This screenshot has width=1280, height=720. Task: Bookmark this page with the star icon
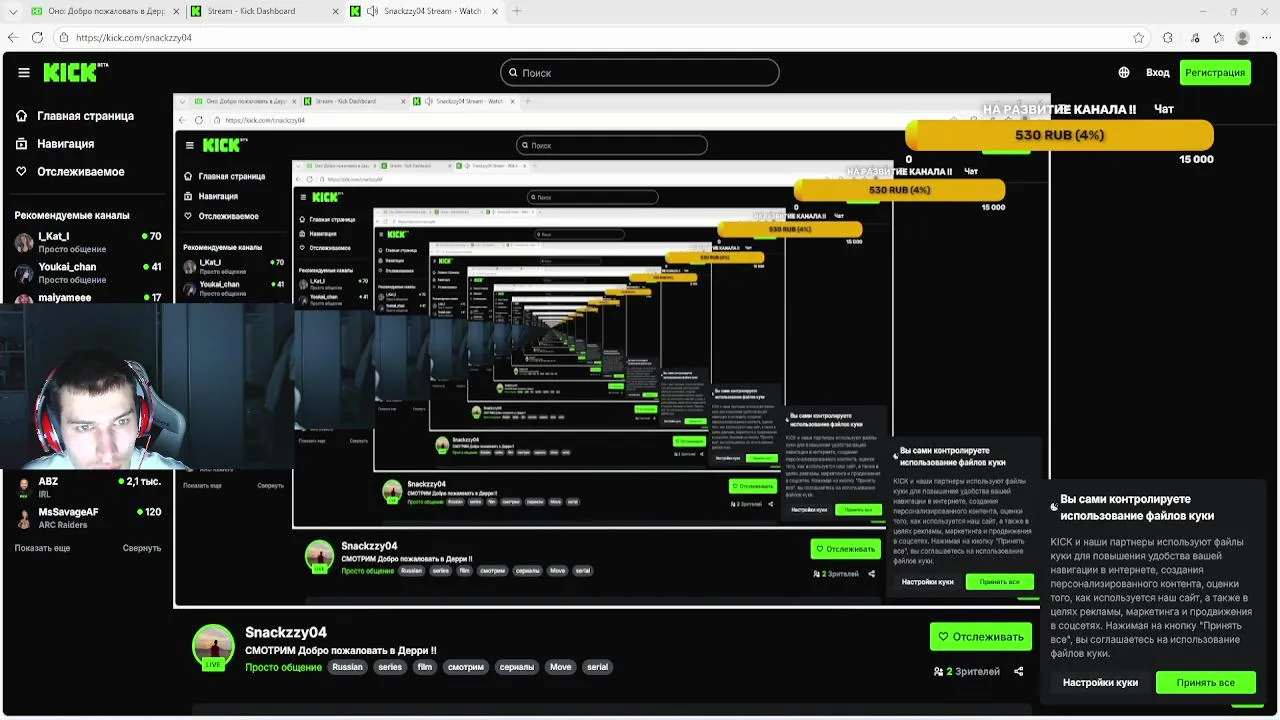(1139, 38)
